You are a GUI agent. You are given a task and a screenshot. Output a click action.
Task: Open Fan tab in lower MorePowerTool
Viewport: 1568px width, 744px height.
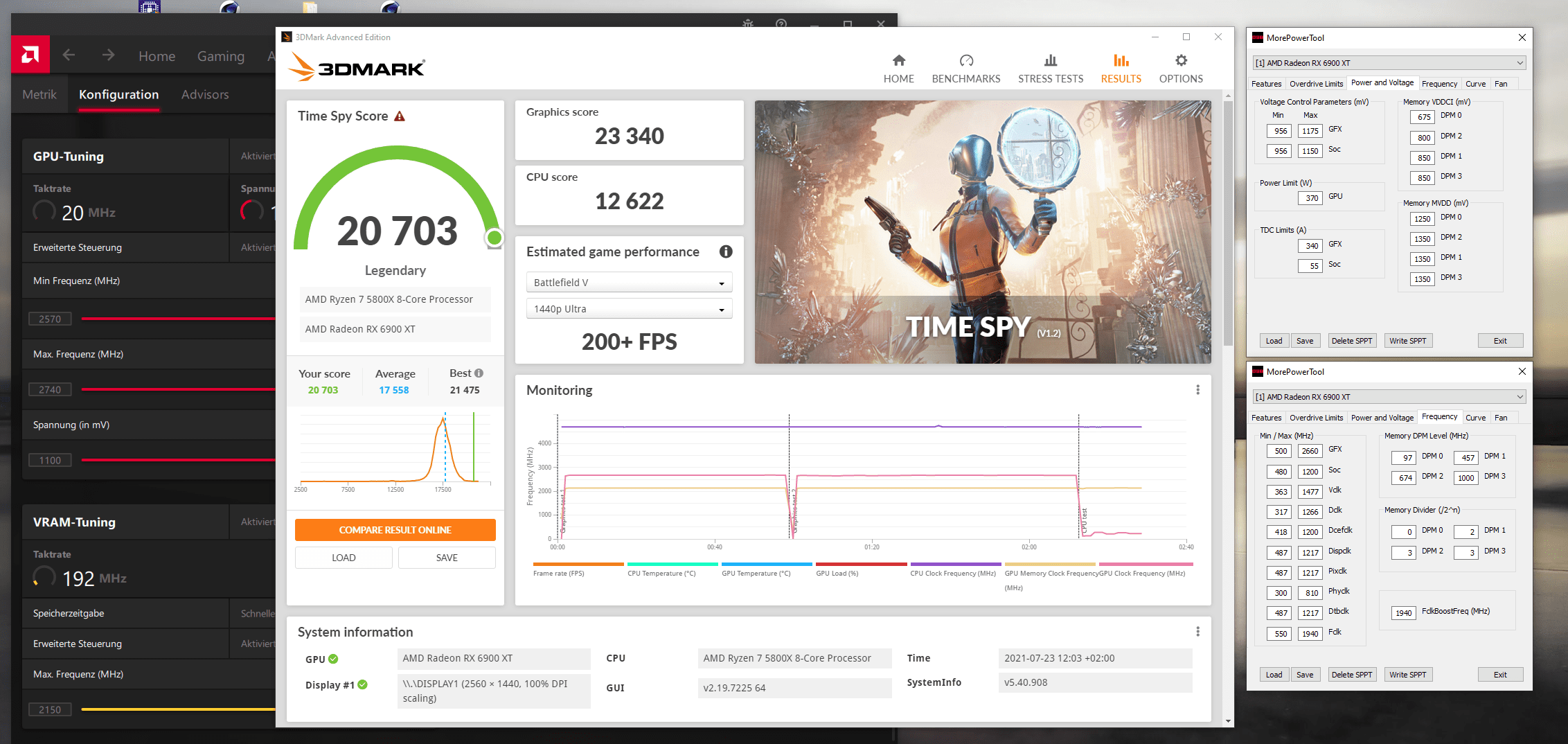click(1501, 418)
